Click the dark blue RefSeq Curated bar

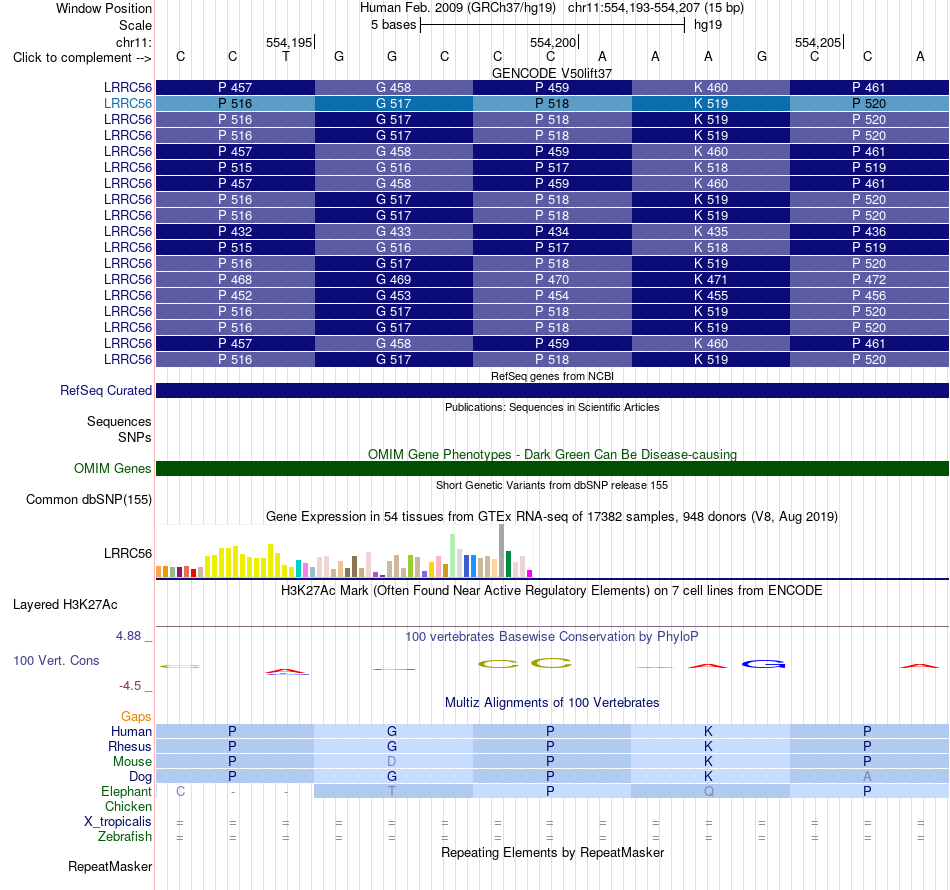pyautogui.click(x=552, y=391)
